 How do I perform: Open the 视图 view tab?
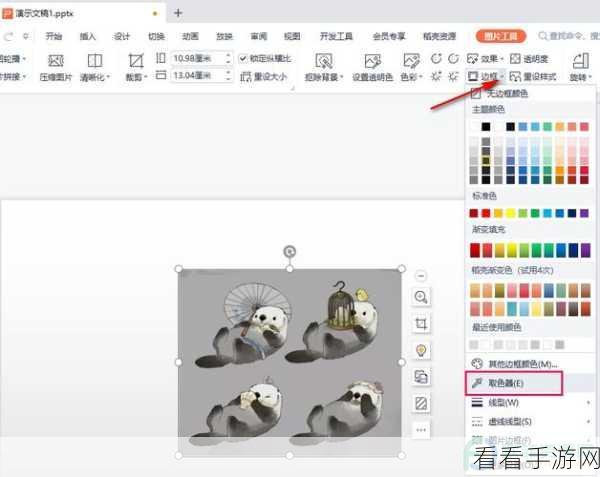292,36
